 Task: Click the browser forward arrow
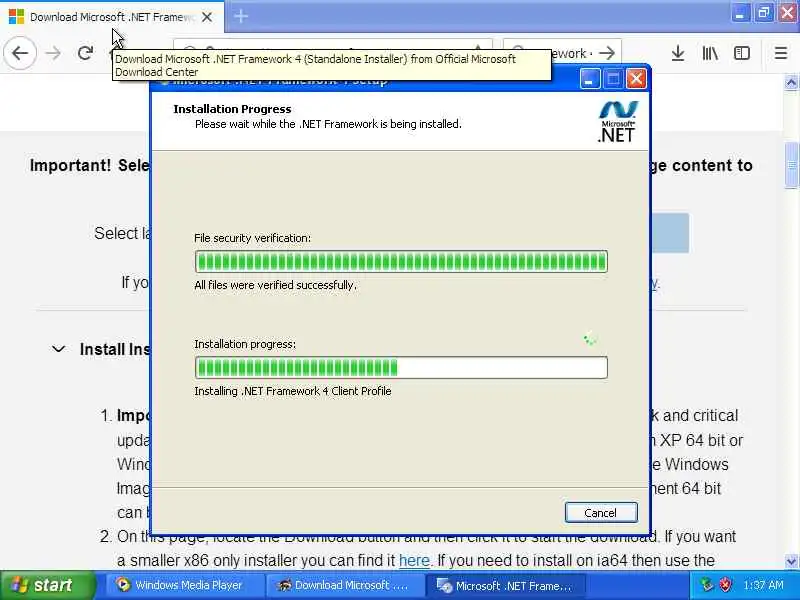[53, 53]
